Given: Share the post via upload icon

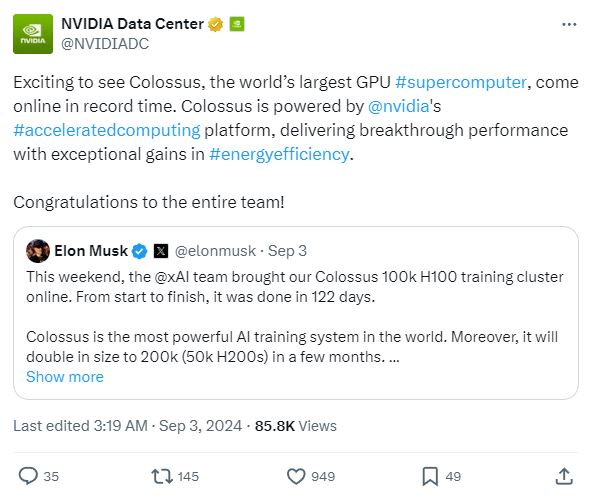Looking at the screenshot, I should tap(564, 476).
